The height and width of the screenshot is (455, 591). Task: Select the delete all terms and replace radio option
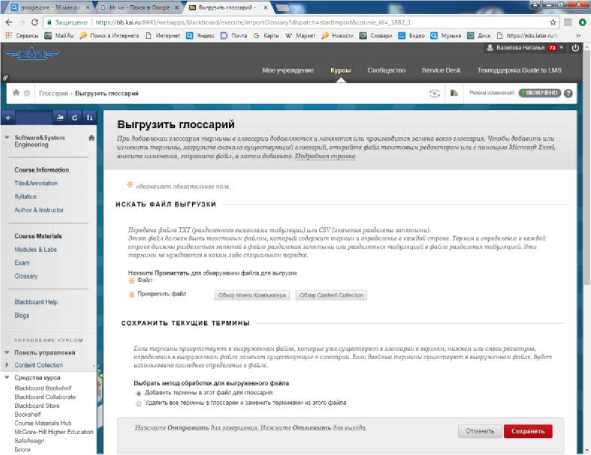[x=139, y=403]
